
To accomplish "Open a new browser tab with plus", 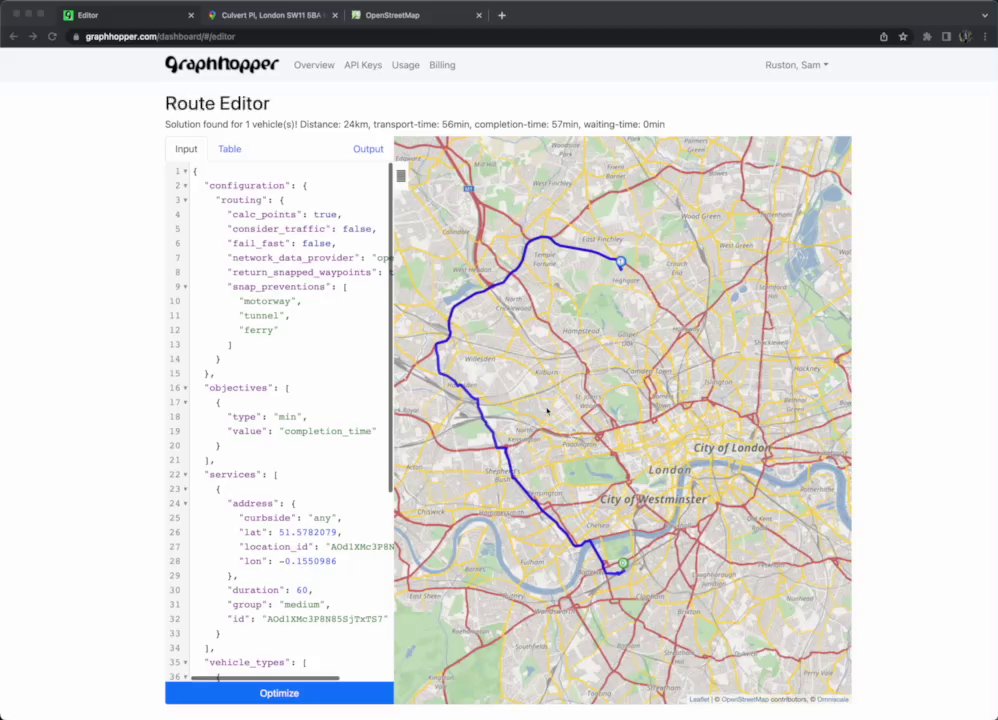I will click(x=502, y=15).
